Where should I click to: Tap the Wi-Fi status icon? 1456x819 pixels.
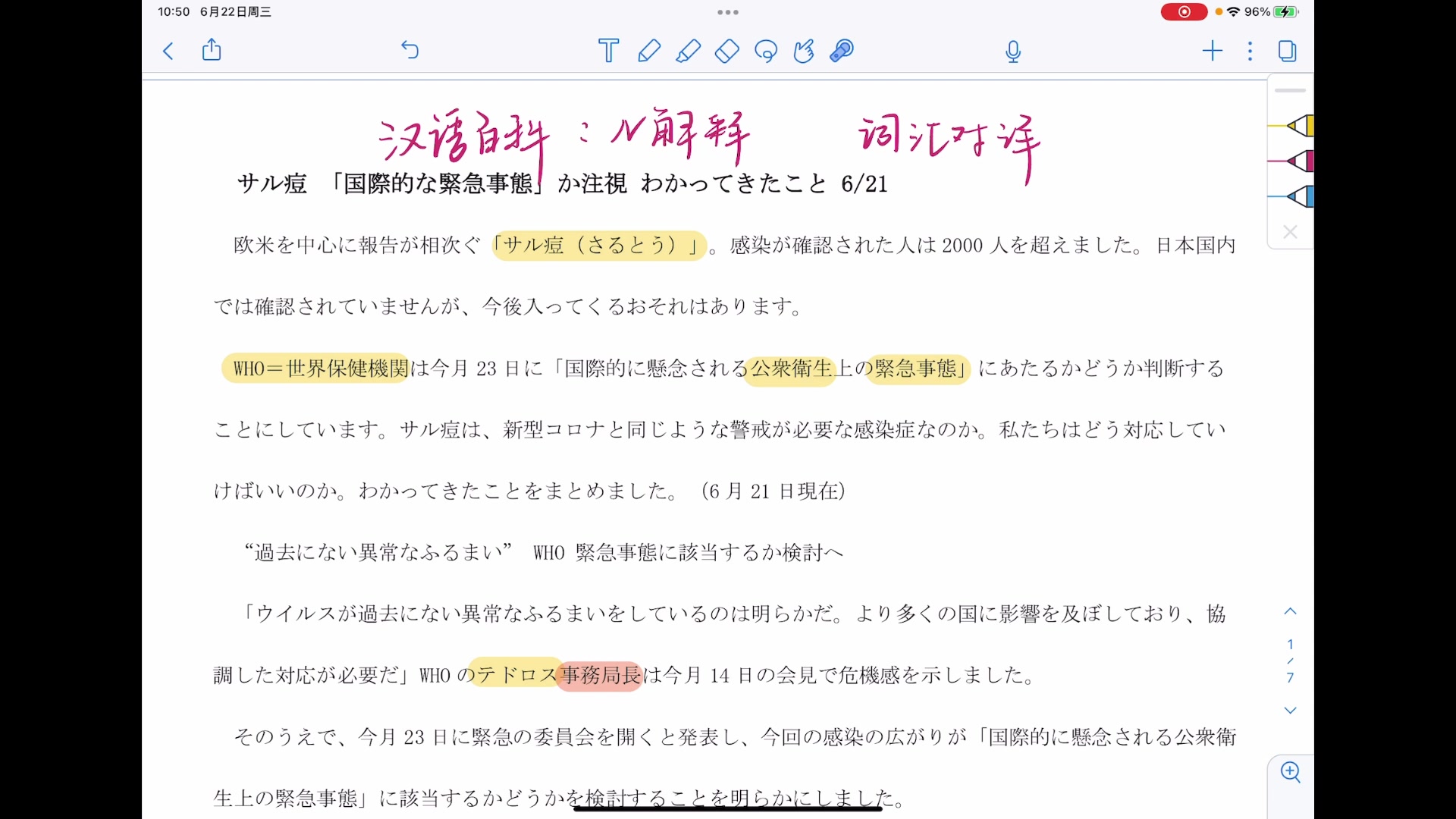[1234, 12]
